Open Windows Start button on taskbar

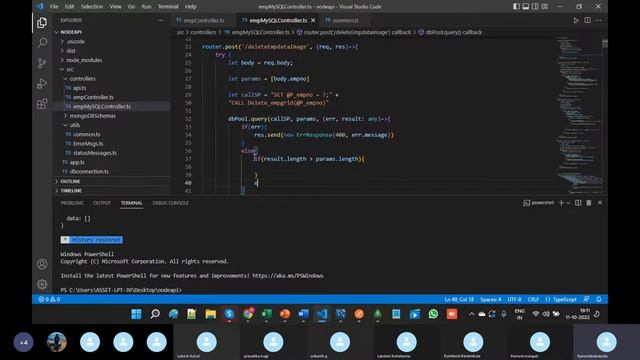click(x=136, y=314)
